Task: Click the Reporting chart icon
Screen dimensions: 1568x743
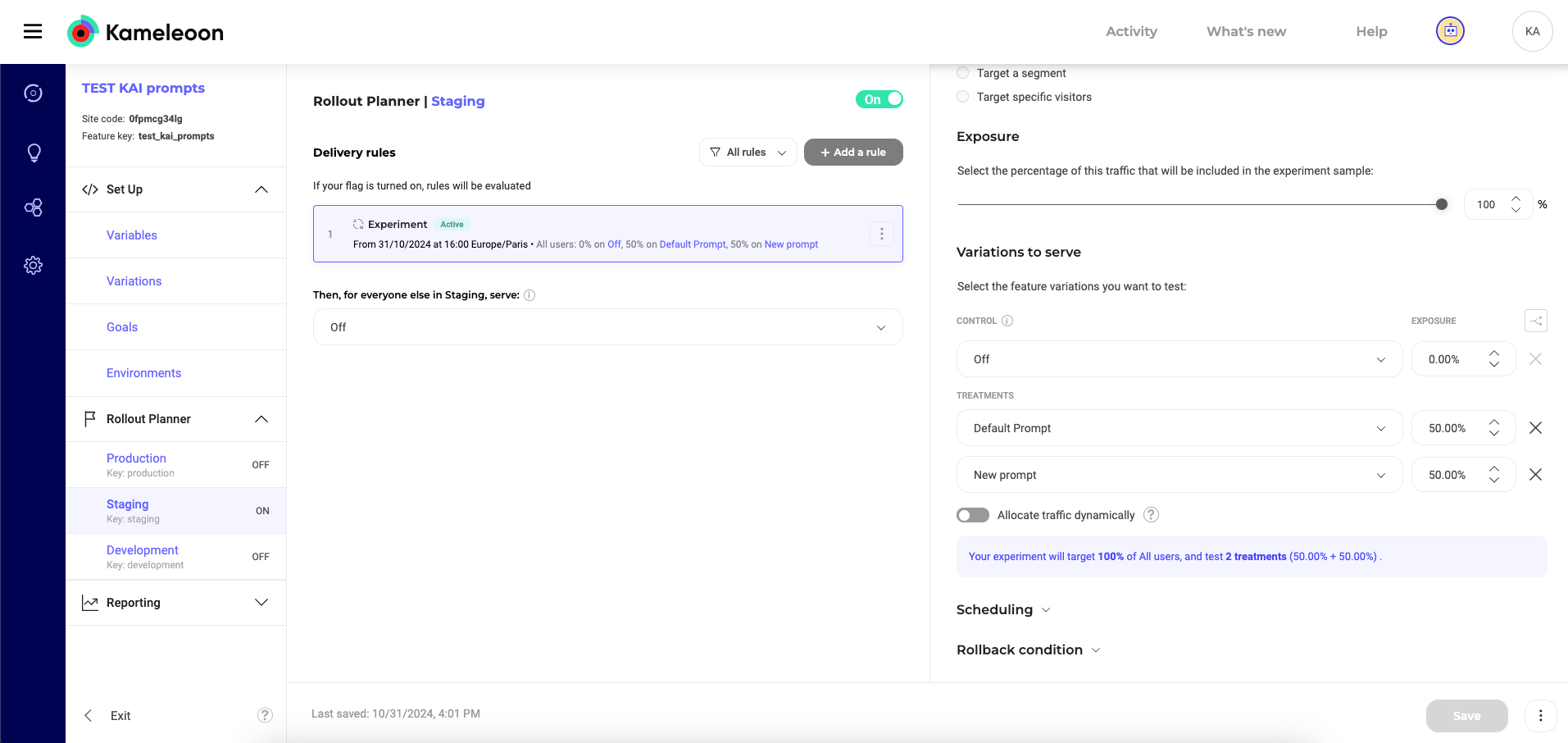Action: coord(90,603)
